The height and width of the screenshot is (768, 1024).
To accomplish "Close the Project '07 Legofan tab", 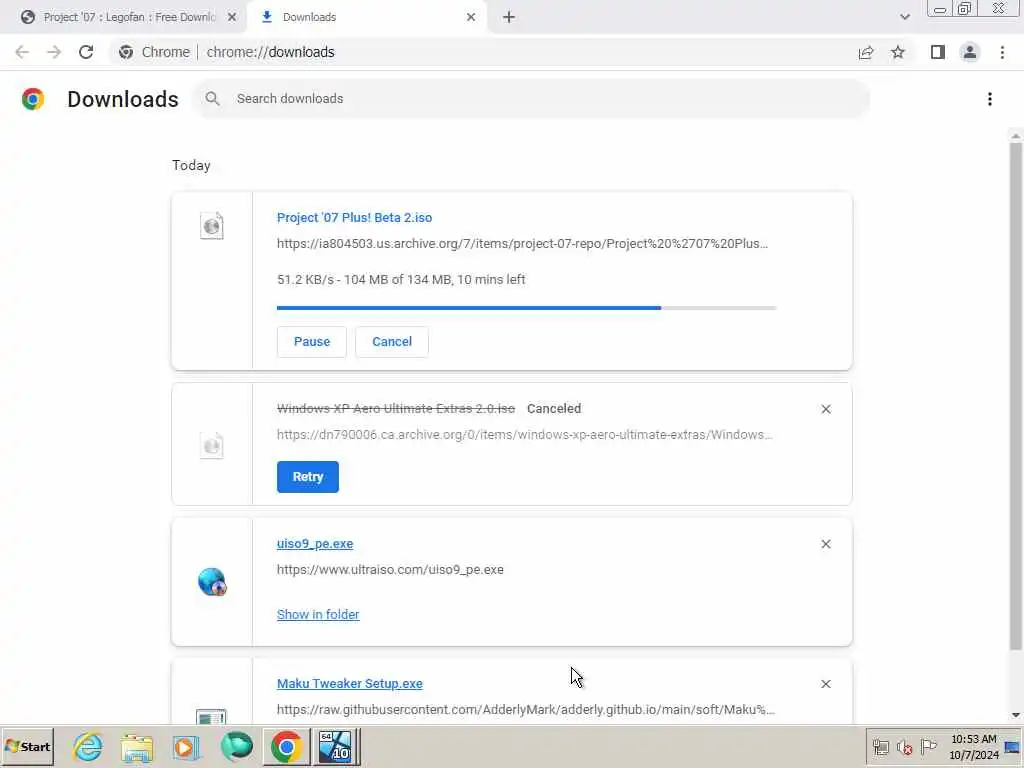I will pyautogui.click(x=232, y=17).
